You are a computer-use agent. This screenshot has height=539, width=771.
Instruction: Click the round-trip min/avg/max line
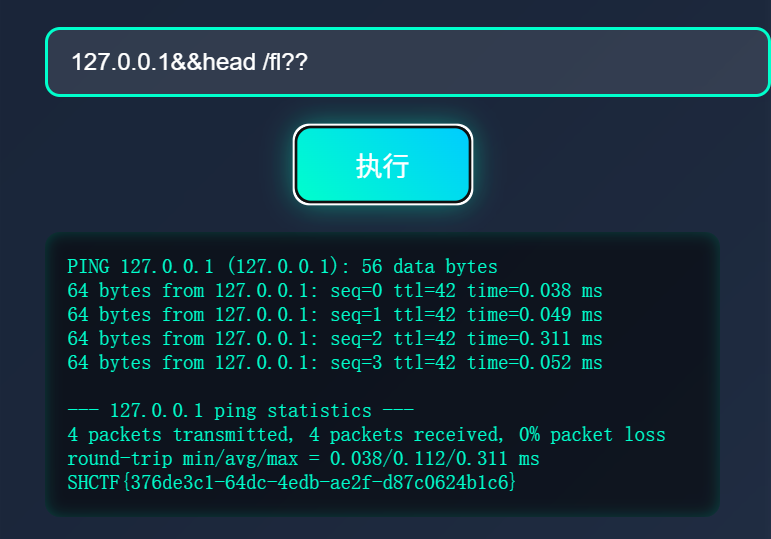(x=303, y=459)
